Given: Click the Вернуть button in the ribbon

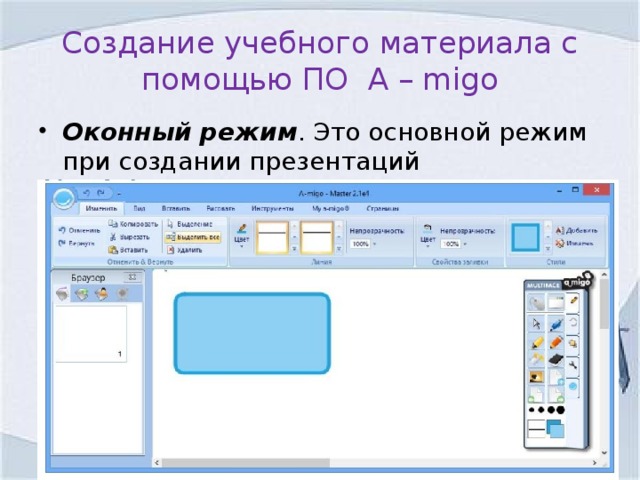Looking at the screenshot, I should click(x=76, y=244).
